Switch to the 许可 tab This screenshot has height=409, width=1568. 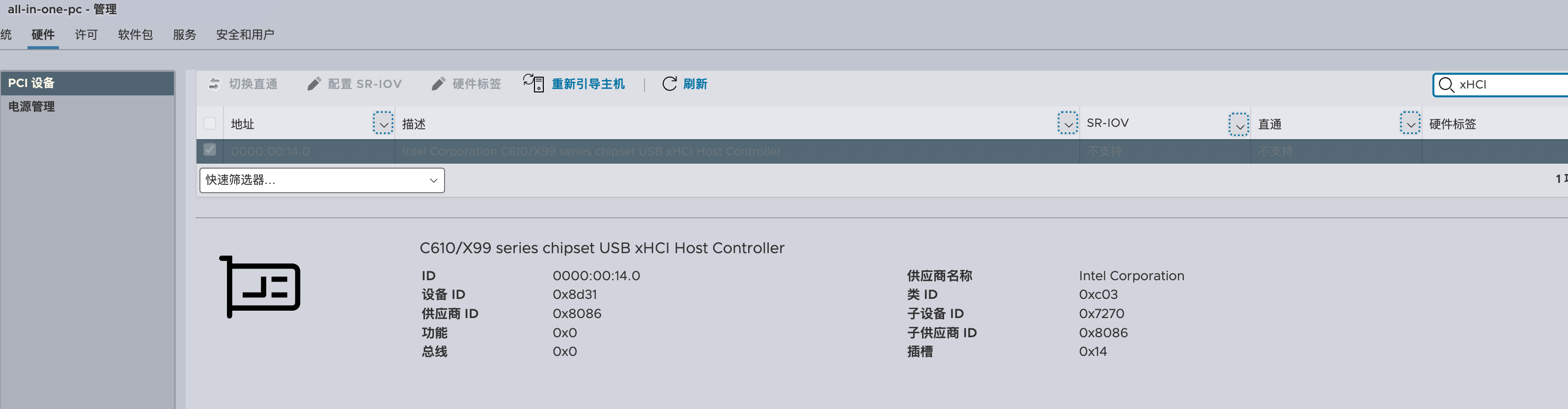(x=86, y=35)
